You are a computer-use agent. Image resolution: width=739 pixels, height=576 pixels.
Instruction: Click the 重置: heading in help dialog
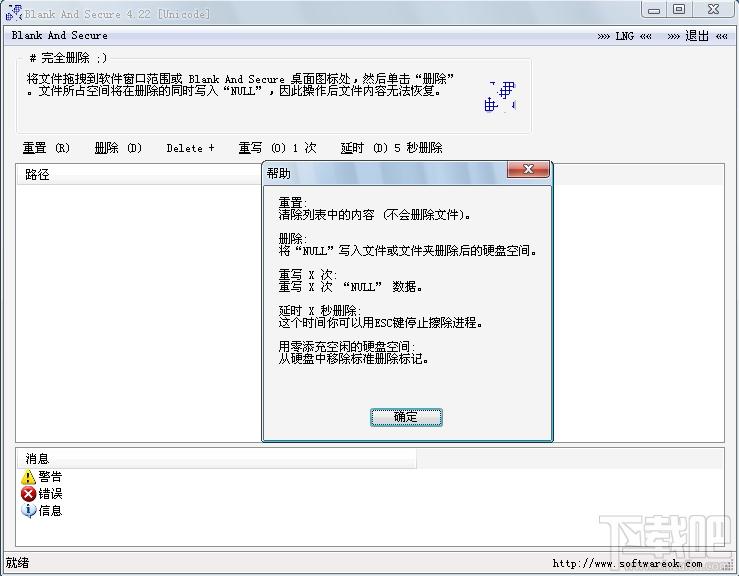[293, 203]
